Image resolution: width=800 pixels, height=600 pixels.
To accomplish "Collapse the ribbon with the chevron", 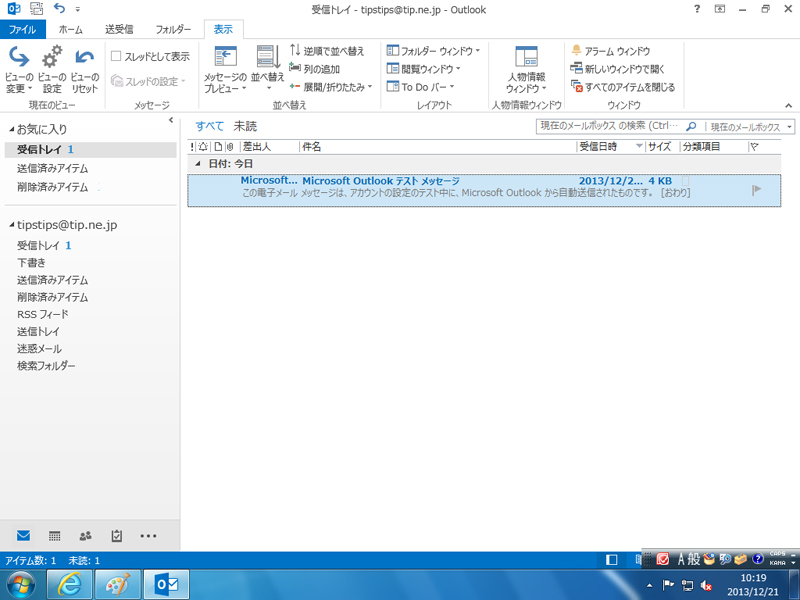I will (788, 105).
